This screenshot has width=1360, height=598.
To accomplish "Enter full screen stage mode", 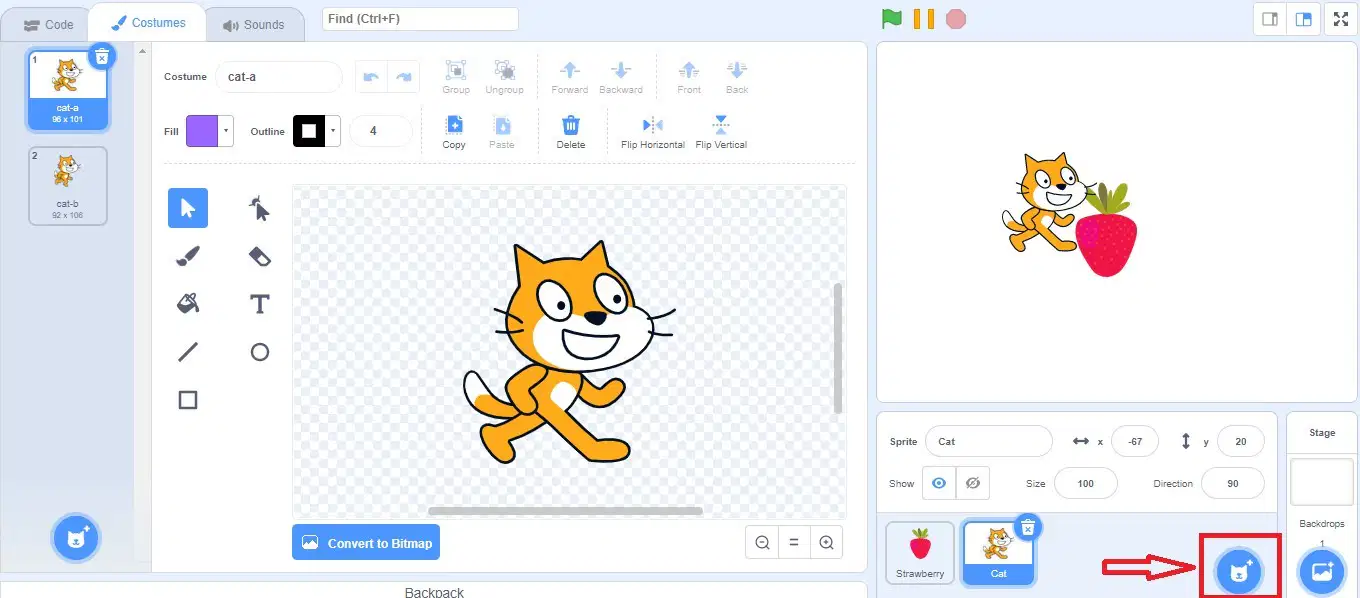I will click(x=1341, y=19).
